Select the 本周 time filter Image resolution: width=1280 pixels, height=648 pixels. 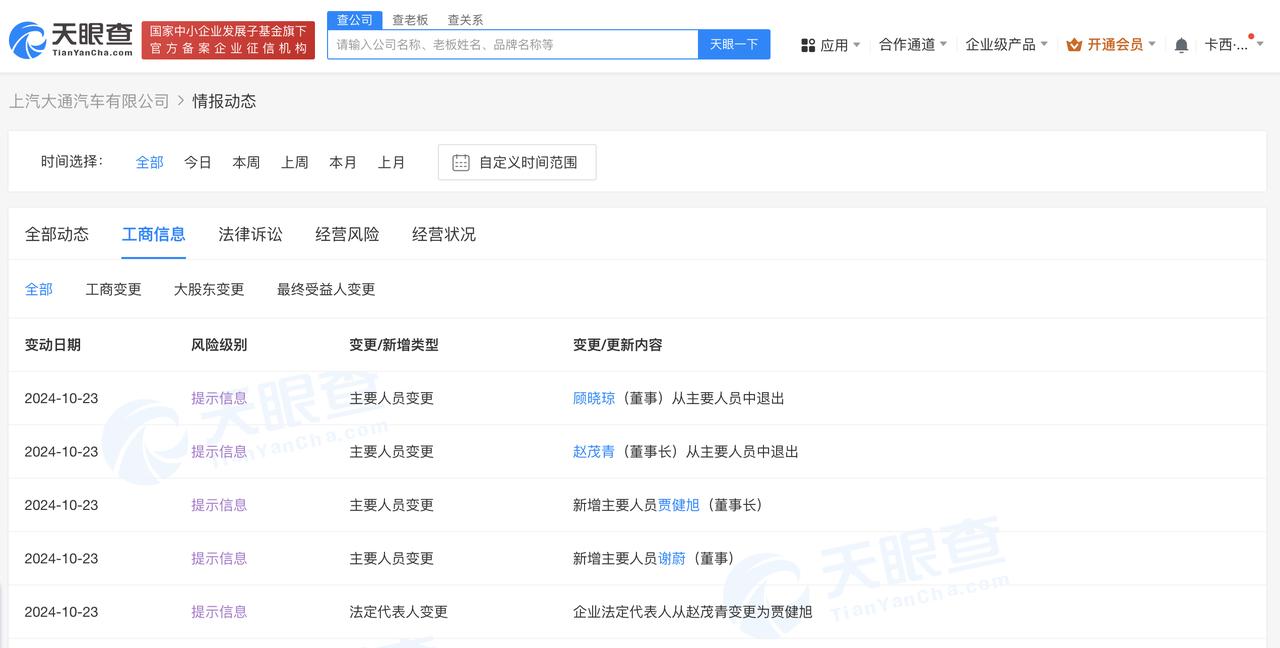[x=246, y=162]
